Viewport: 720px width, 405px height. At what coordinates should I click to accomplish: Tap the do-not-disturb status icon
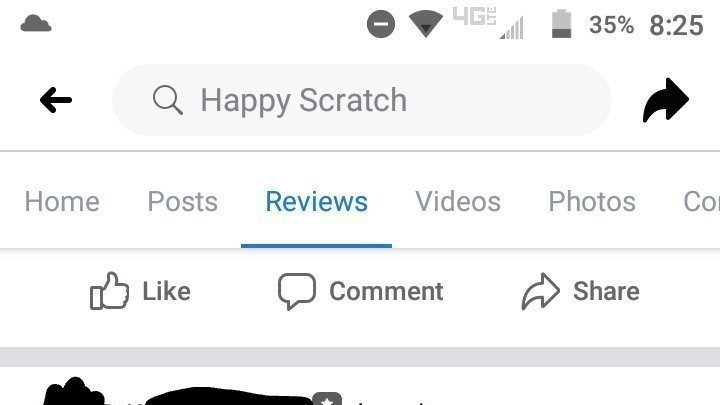tap(381, 24)
